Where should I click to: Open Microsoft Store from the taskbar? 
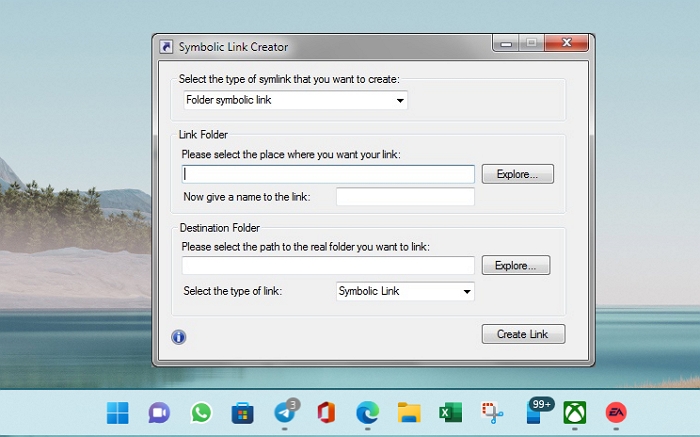click(x=242, y=413)
